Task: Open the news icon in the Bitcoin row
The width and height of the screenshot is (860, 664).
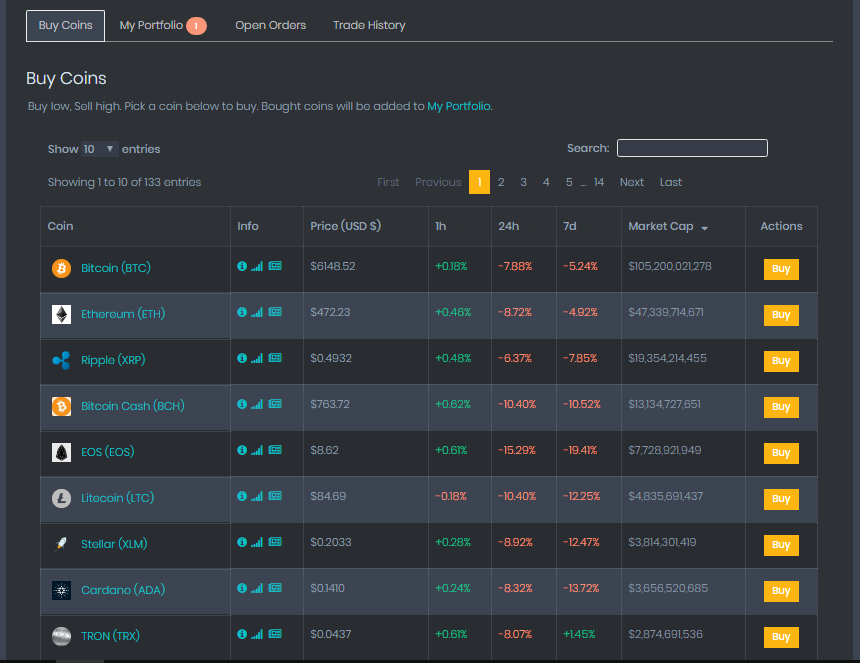Action: 275,266
